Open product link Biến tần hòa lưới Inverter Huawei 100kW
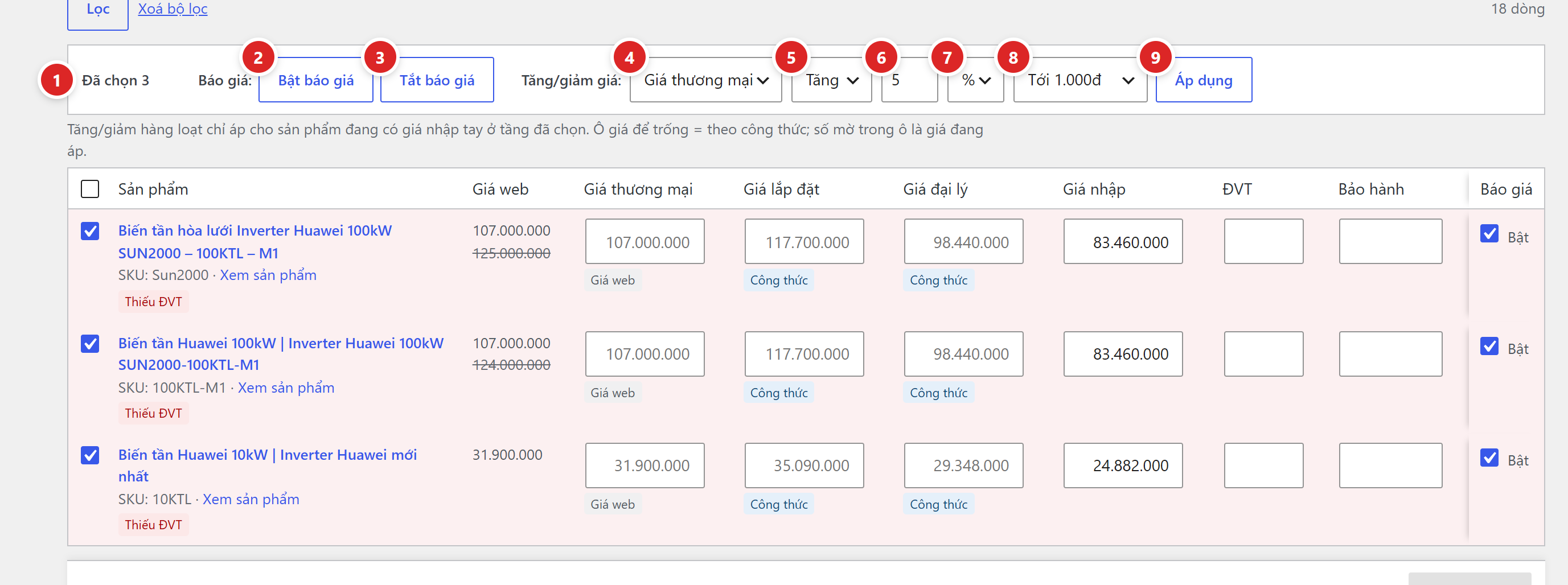 click(x=255, y=242)
